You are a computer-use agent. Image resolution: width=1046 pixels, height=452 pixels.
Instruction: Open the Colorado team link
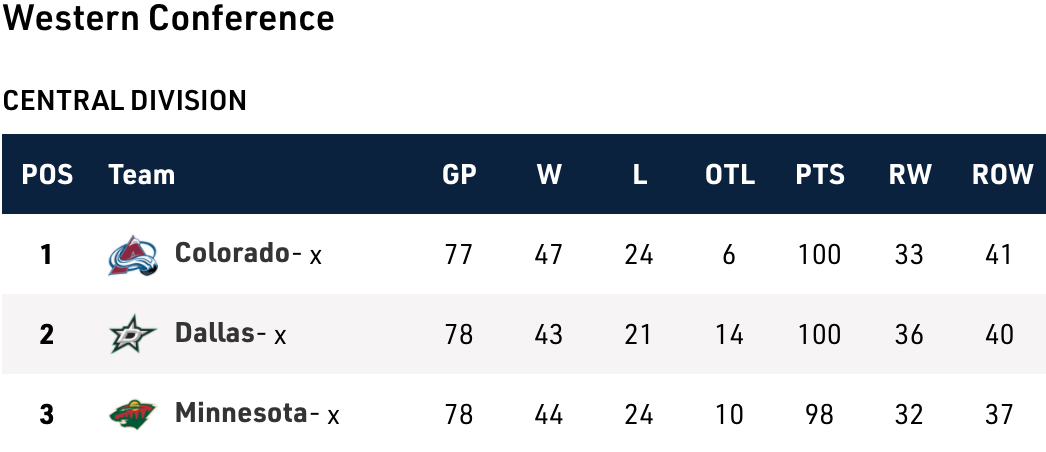tap(232, 253)
